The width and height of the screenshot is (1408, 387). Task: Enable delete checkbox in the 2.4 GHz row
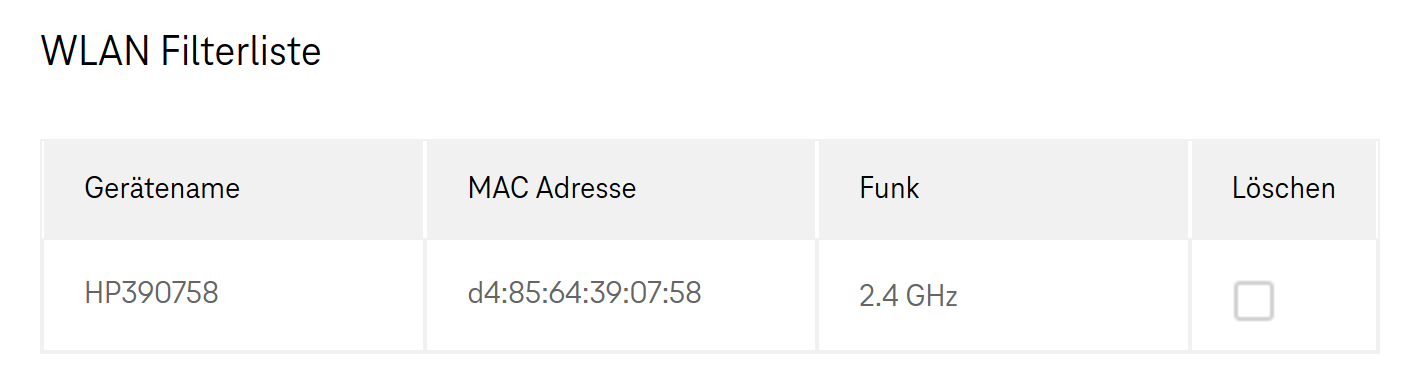point(1253,301)
